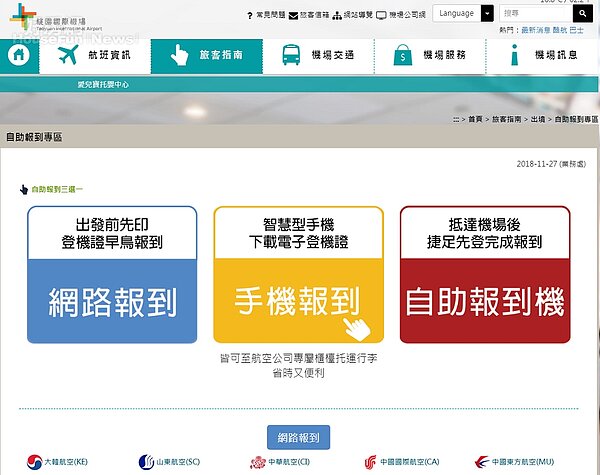Image resolution: width=600 pixels, height=475 pixels.
Task: Click the yellow 手機報到 card
Action: point(298,274)
